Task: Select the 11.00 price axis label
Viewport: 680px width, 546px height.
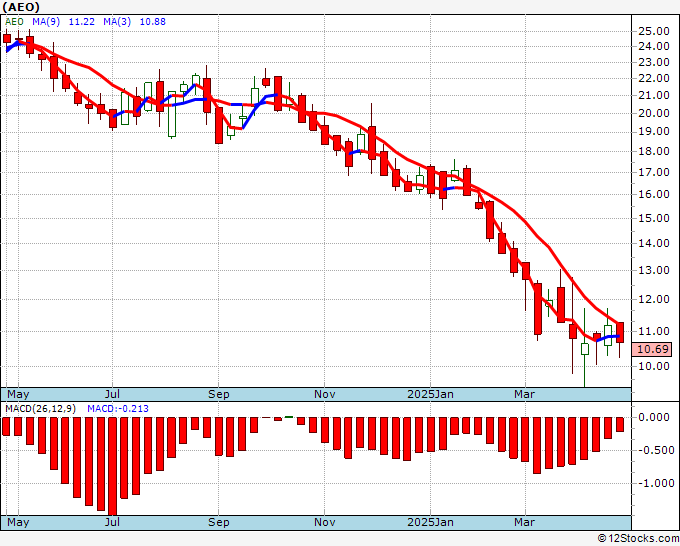Action: coord(654,331)
